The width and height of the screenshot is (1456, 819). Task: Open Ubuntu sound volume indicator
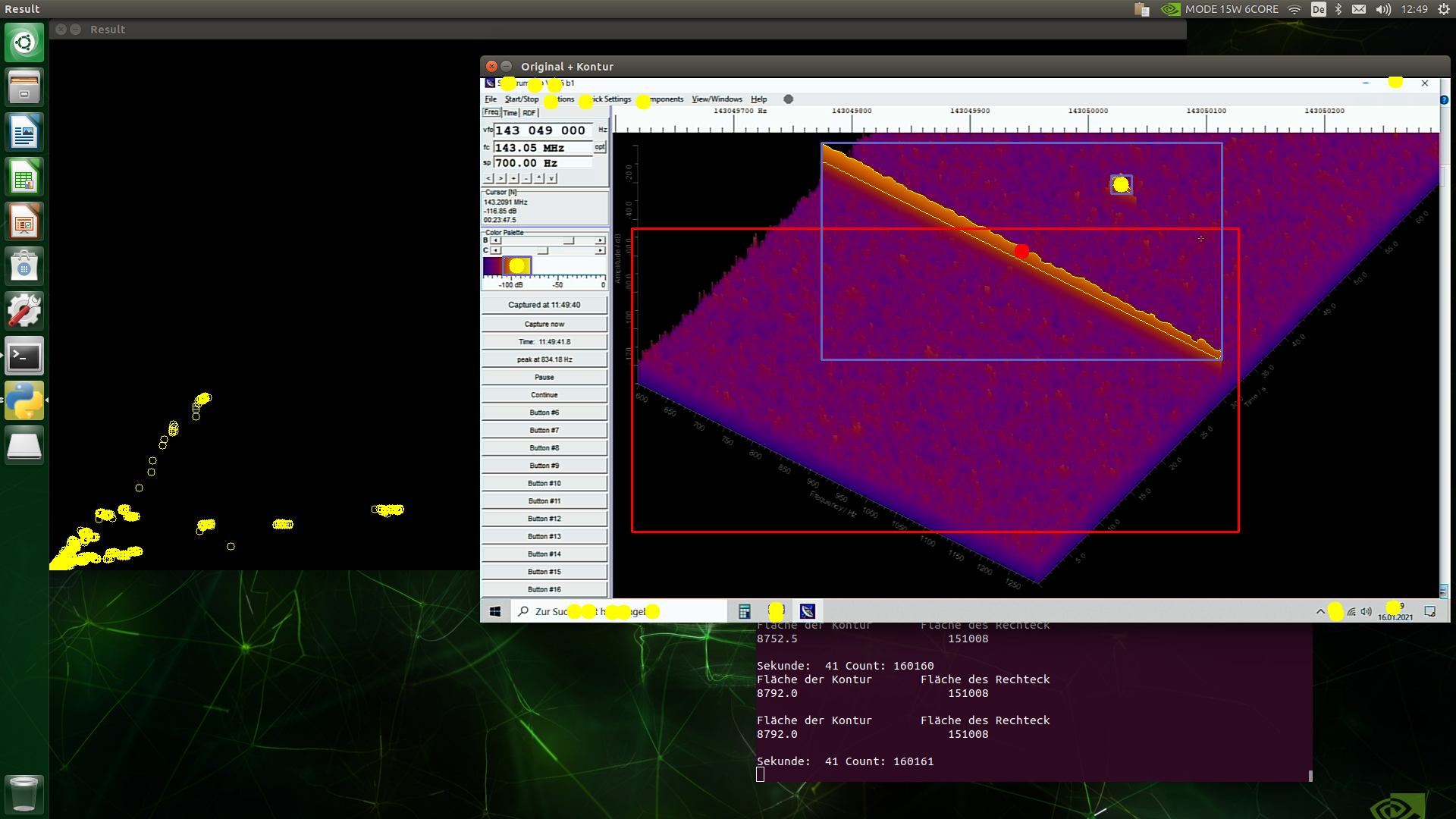click(x=1383, y=9)
